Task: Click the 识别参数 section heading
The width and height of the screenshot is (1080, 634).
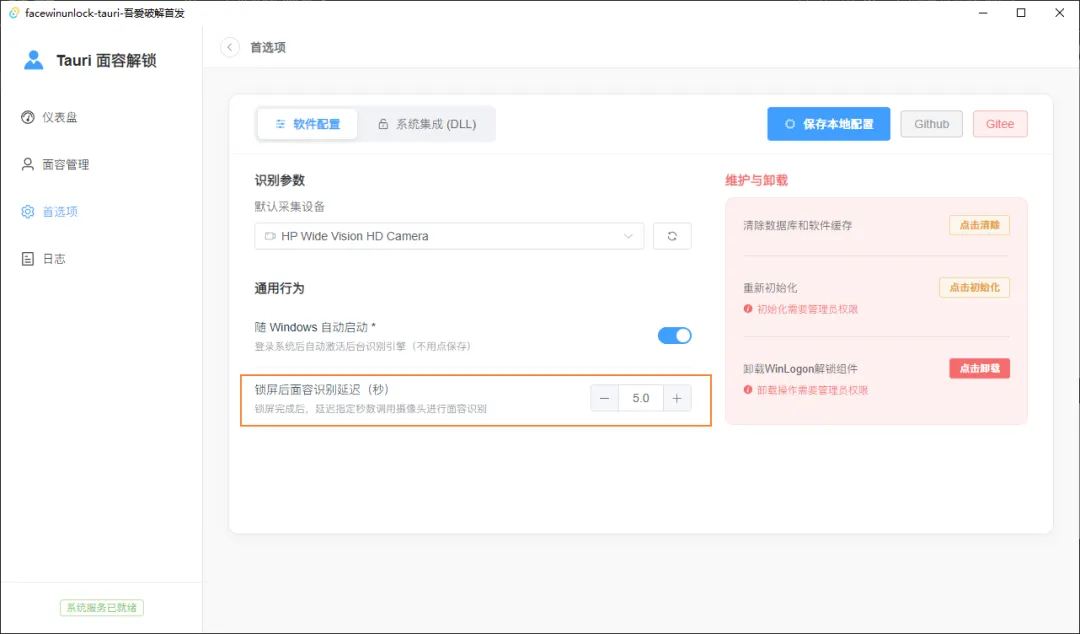Action: click(280, 181)
